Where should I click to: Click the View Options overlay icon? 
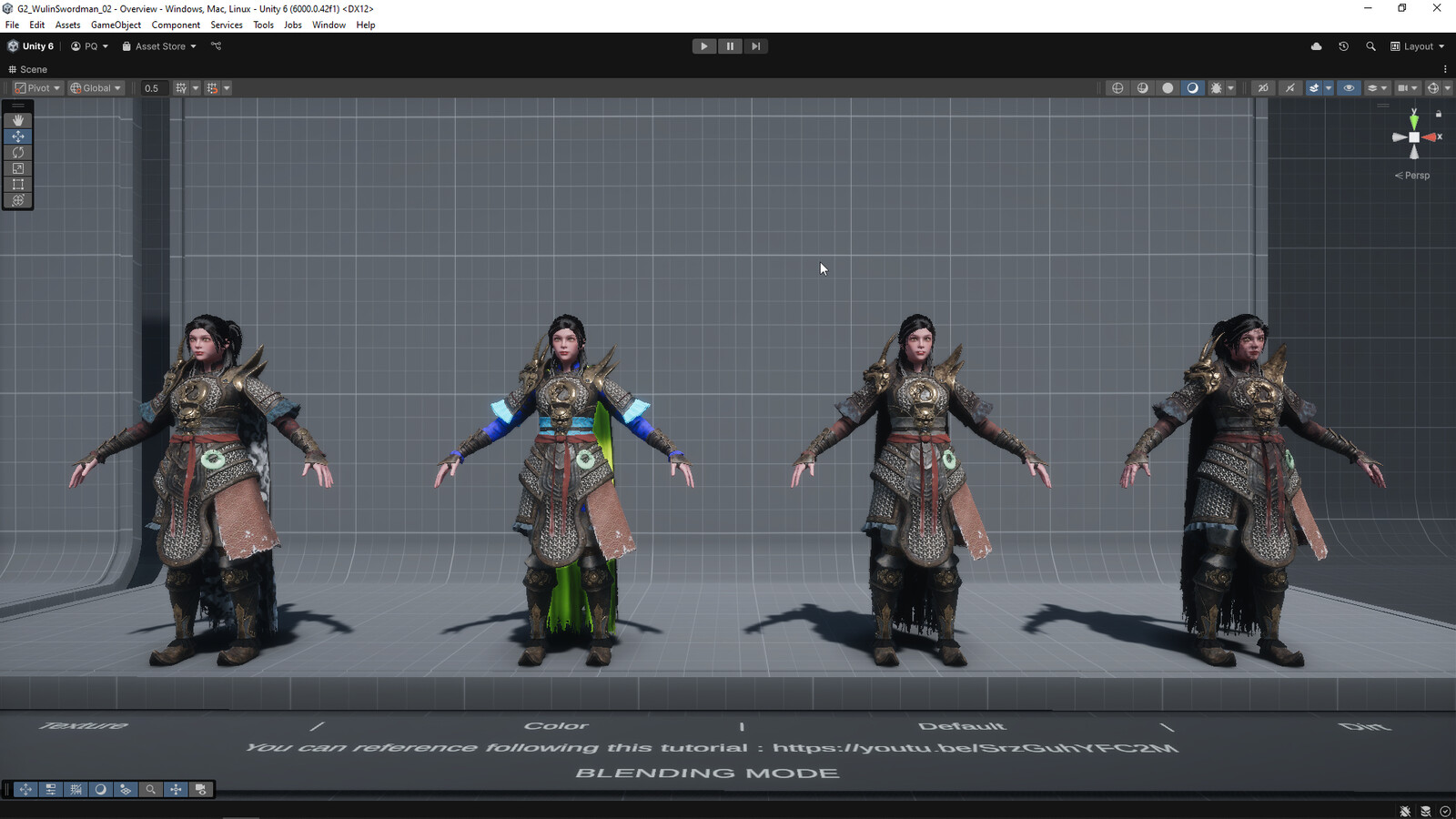pos(126,790)
